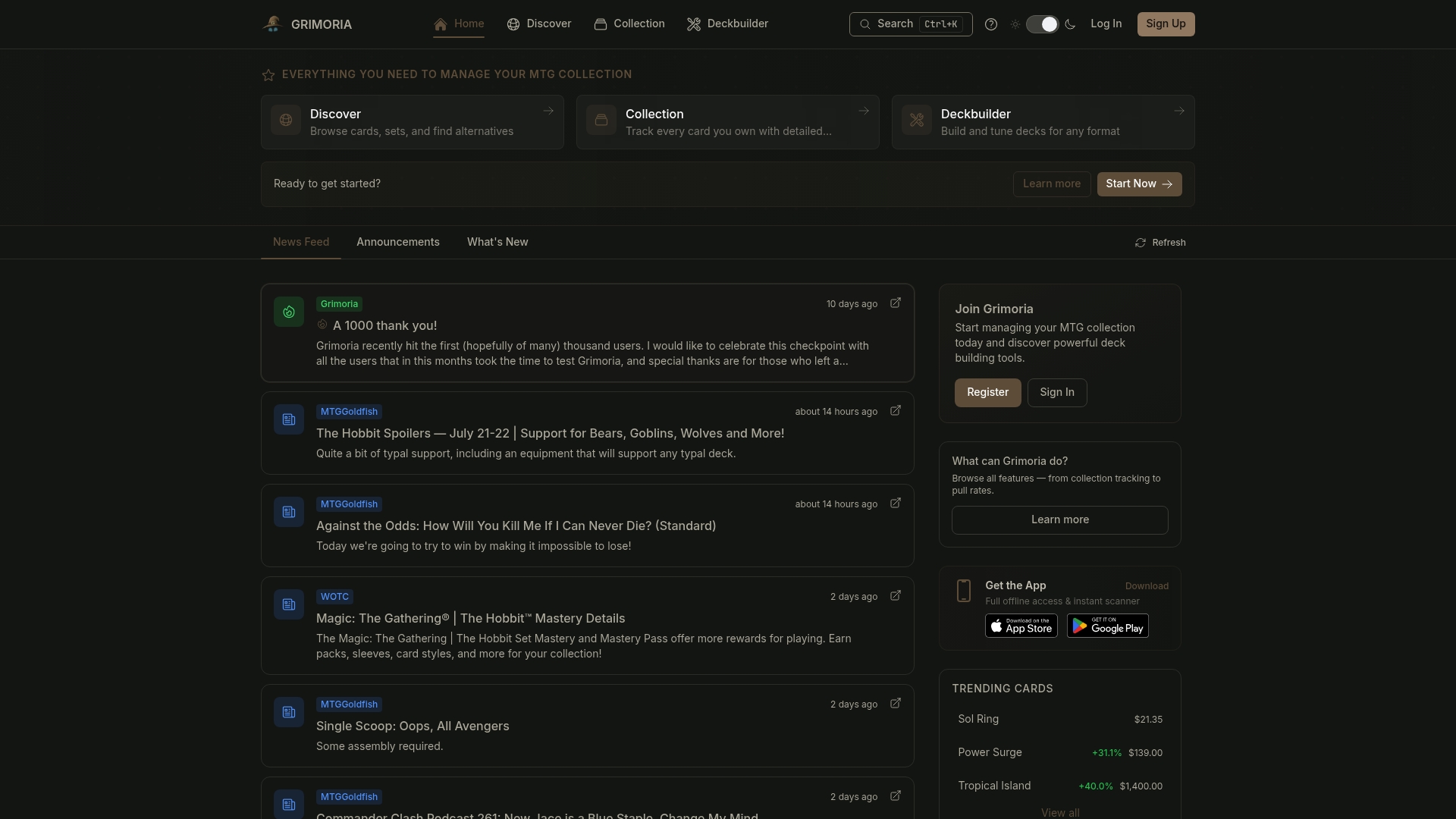Click the Refresh icon in the feed bar

pos(1140,243)
